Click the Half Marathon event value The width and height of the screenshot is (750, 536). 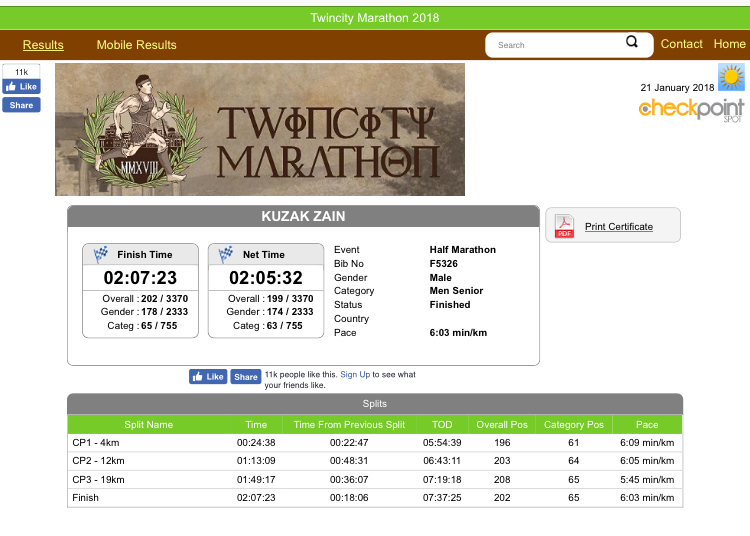click(x=463, y=250)
